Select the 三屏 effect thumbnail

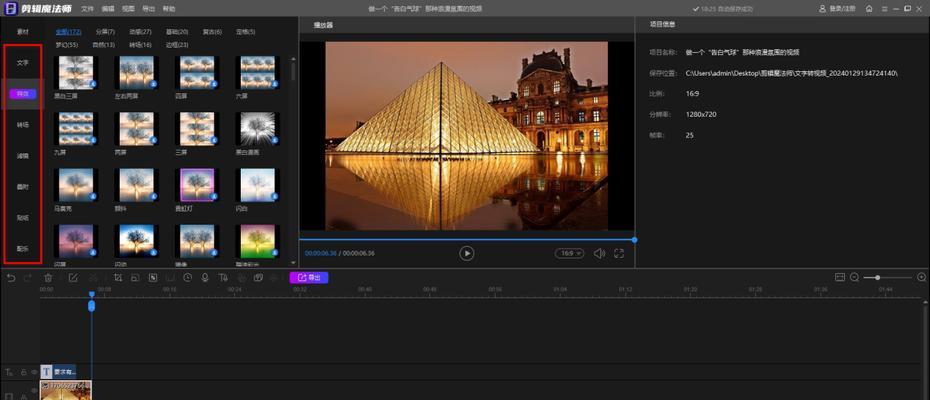(197, 129)
